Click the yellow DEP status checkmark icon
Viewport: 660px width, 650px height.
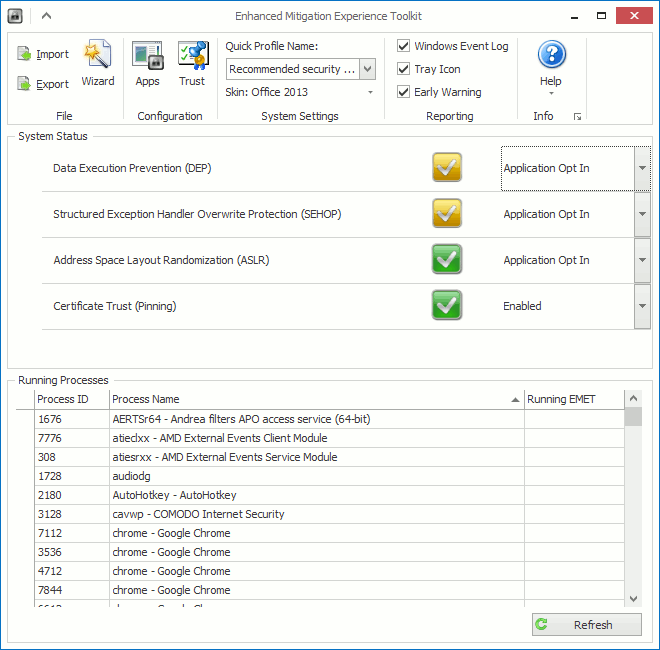[x=447, y=168]
